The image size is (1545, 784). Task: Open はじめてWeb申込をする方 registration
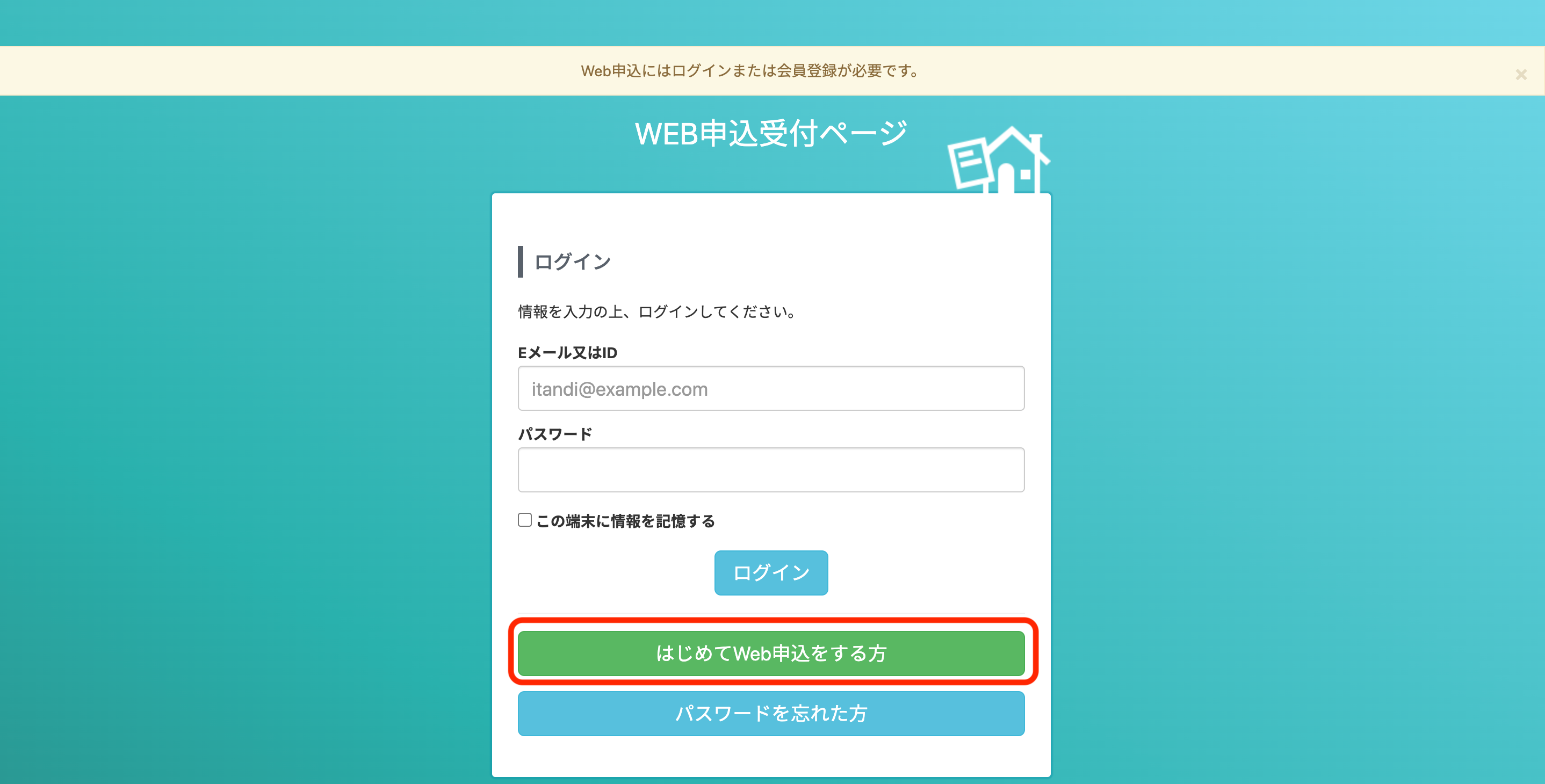pos(771,653)
